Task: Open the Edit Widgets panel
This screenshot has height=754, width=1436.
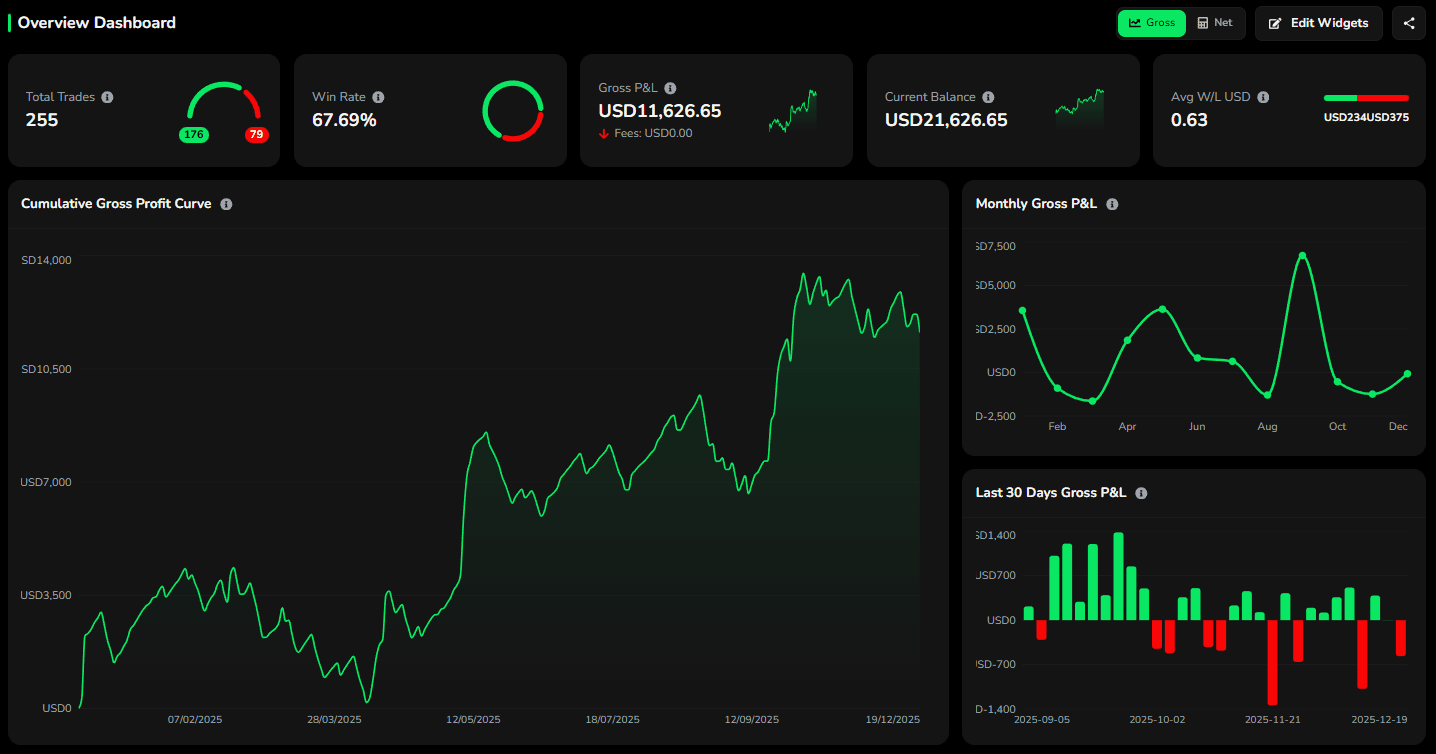Action: click(1318, 22)
